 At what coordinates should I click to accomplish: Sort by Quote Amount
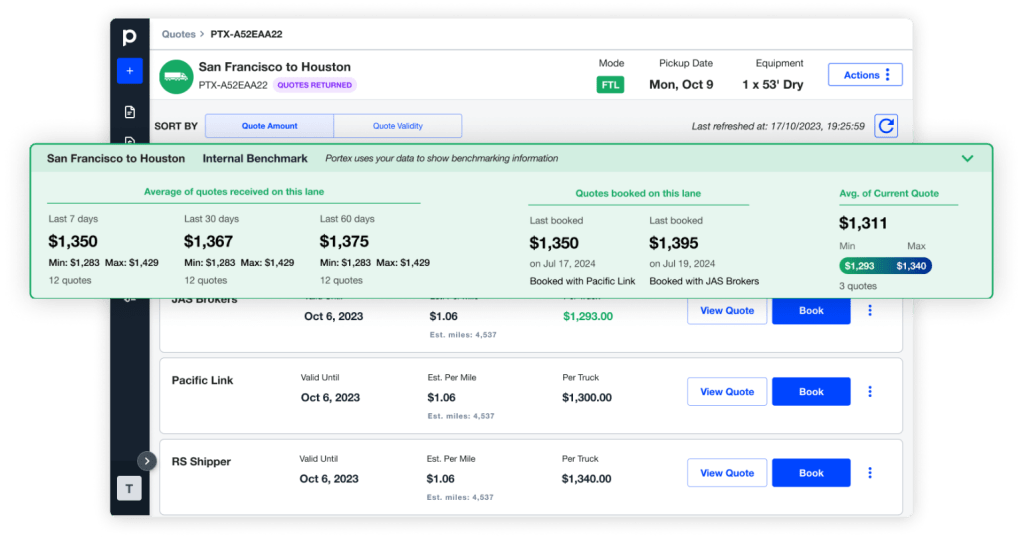[x=269, y=126]
